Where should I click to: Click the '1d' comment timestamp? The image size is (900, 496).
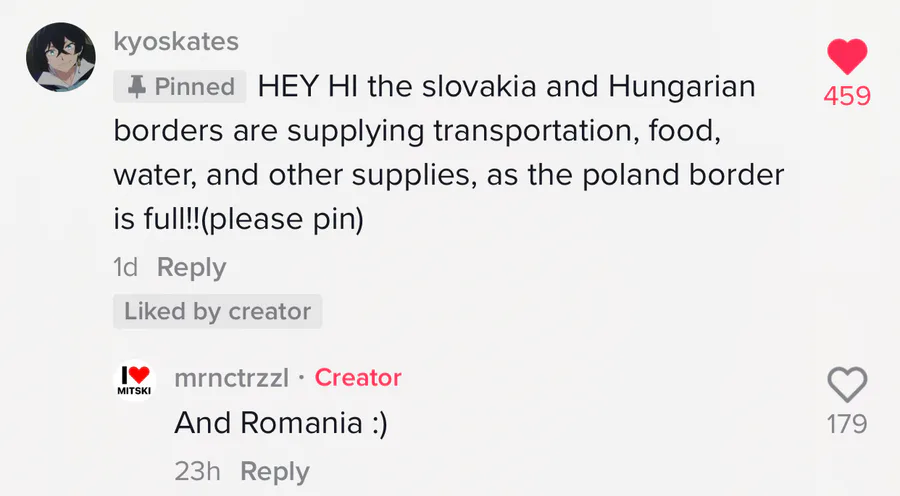coord(126,267)
